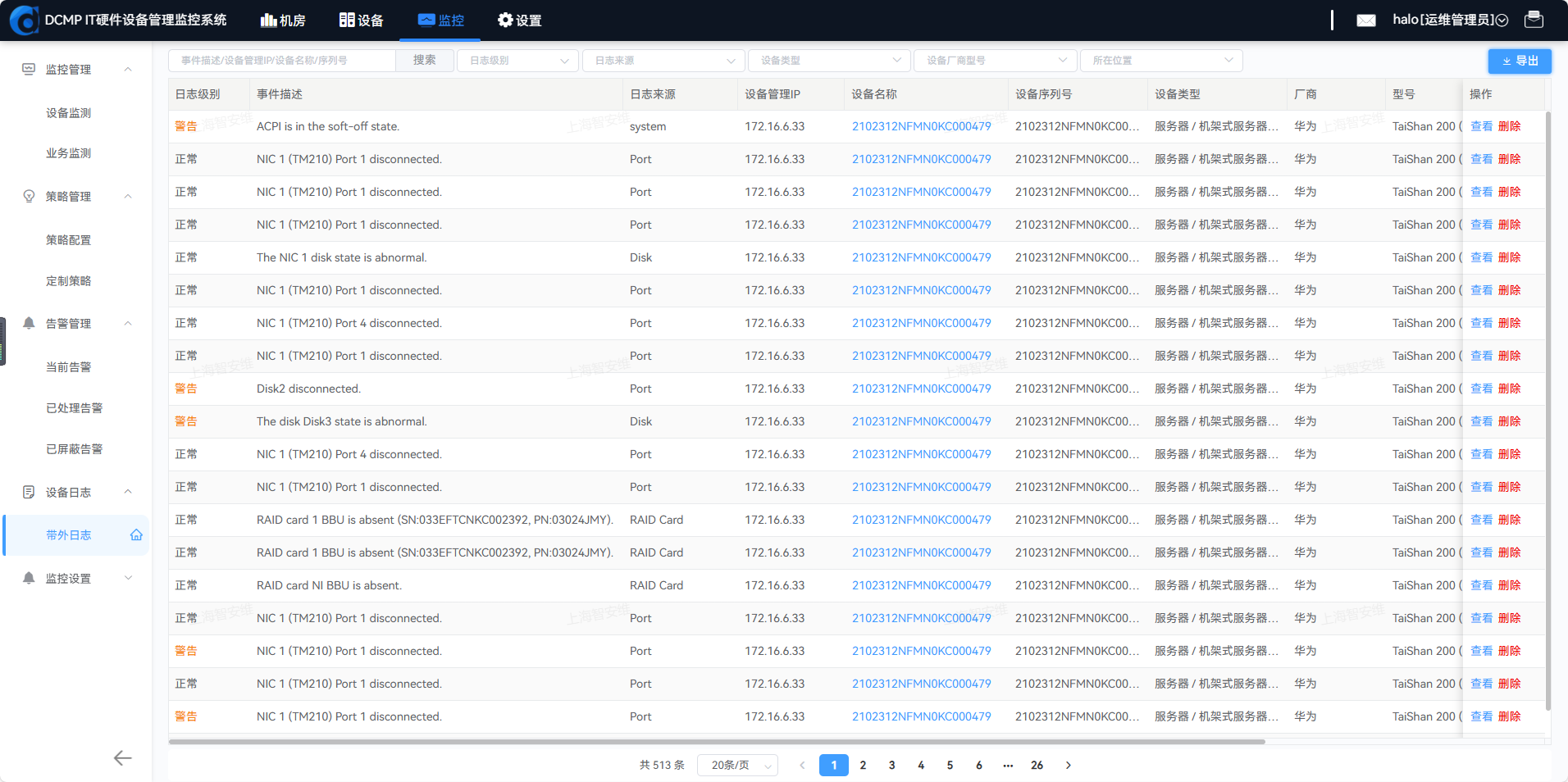This screenshot has width=1568, height=782.
Task: Click the 告警管理 bell icon in the sidebar
Action: [x=29, y=324]
